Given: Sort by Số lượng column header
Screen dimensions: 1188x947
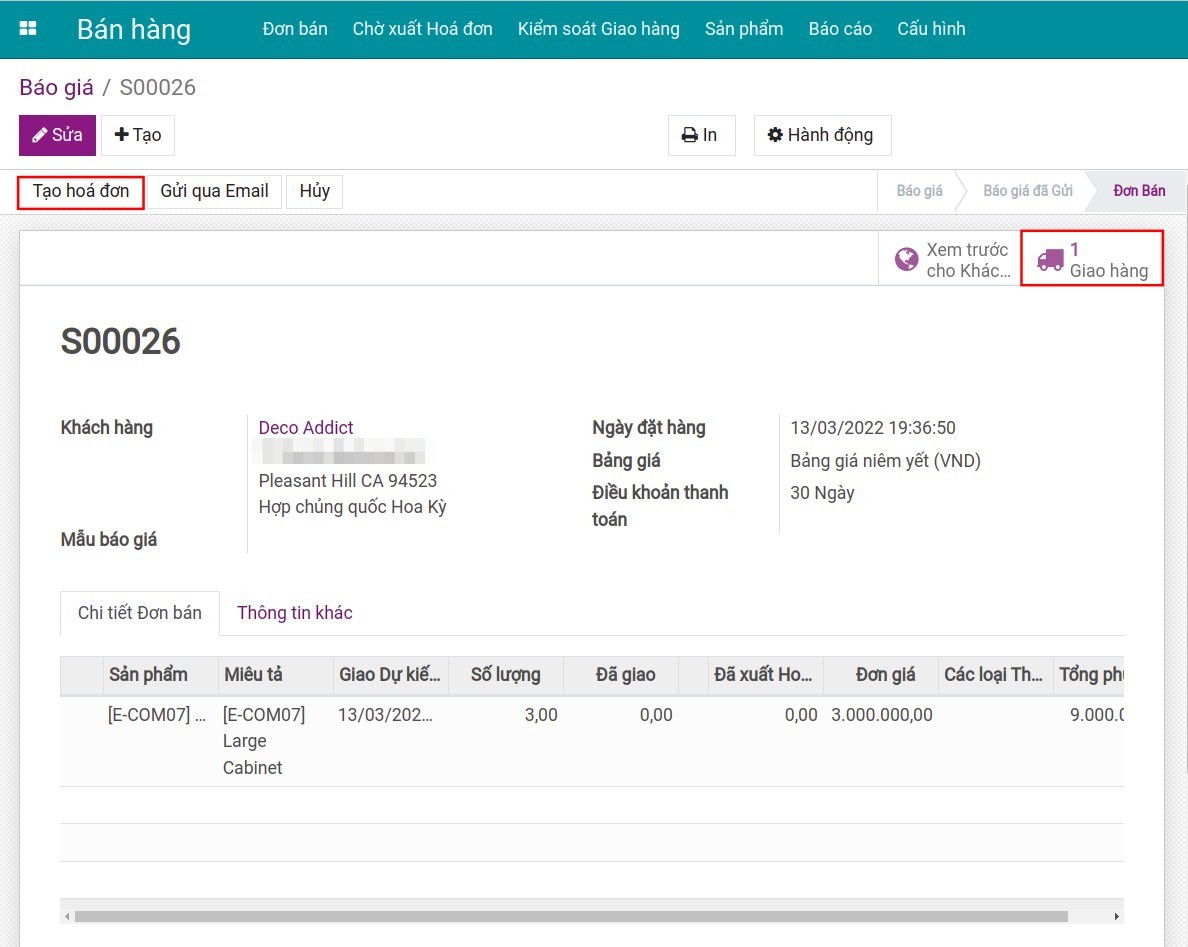Looking at the screenshot, I should coord(506,675).
